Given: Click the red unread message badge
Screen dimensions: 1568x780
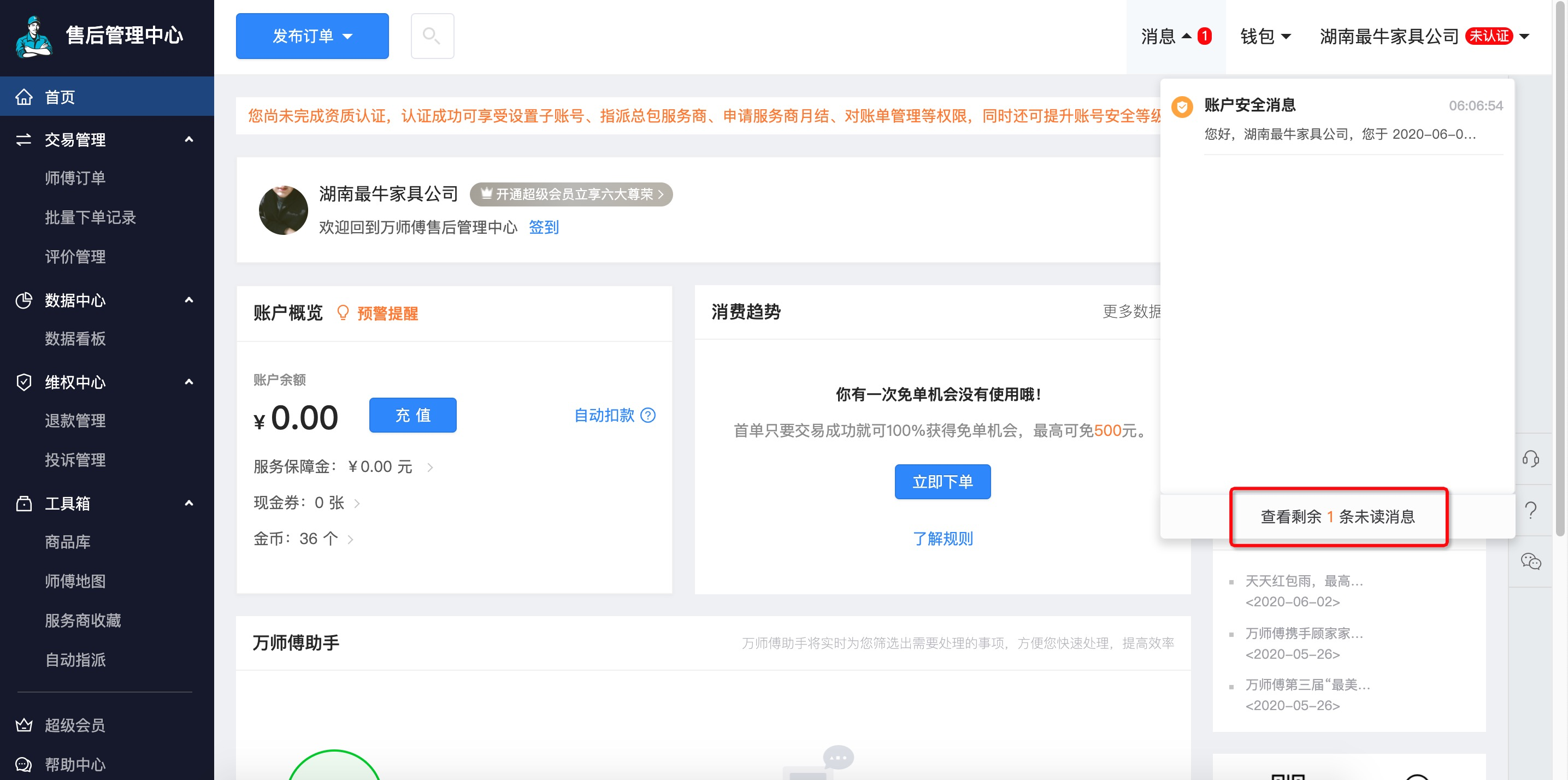Looking at the screenshot, I should (x=1204, y=37).
